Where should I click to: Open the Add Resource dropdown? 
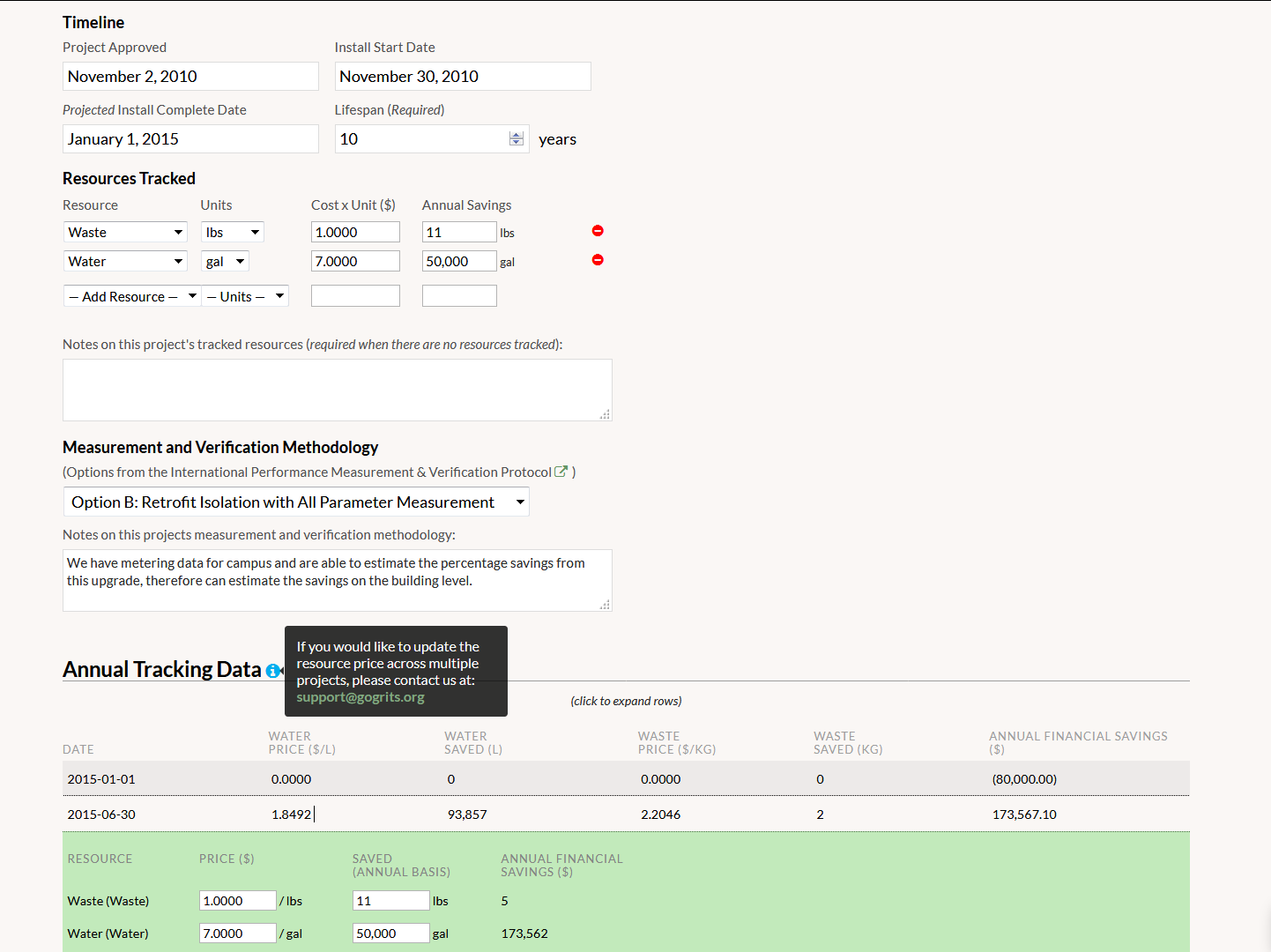132,296
